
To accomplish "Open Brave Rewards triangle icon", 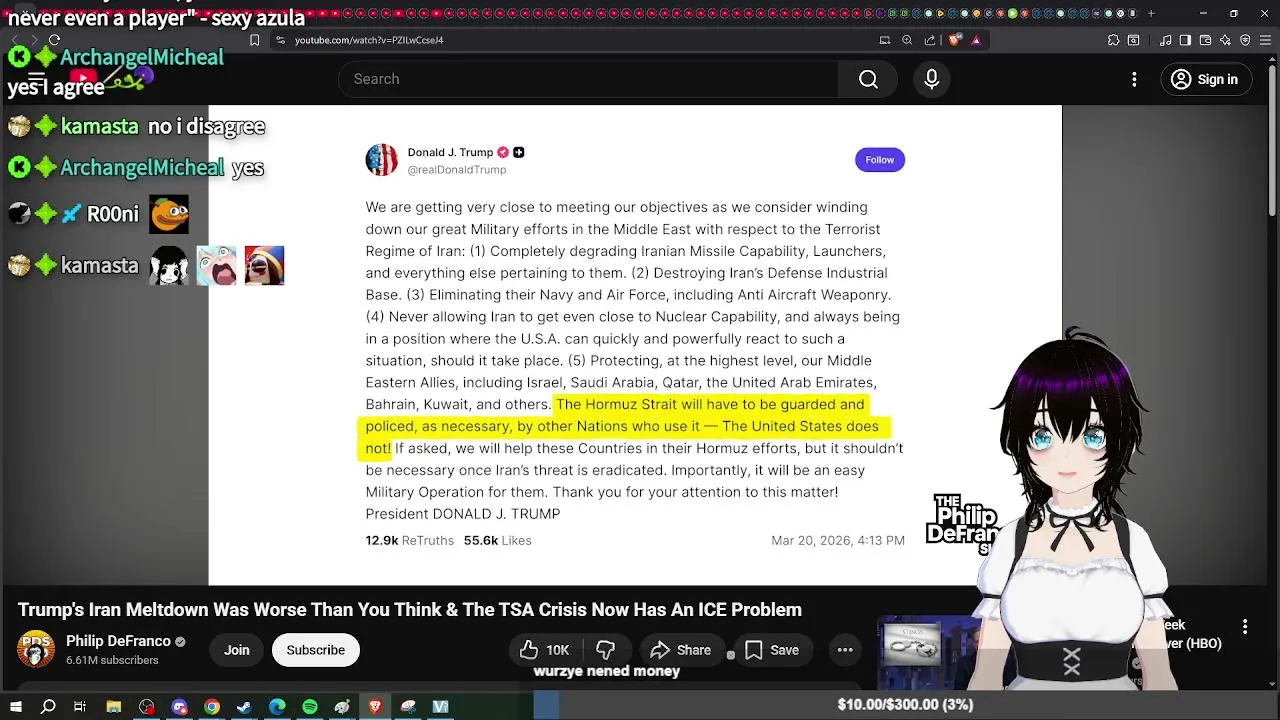I will 976,40.
